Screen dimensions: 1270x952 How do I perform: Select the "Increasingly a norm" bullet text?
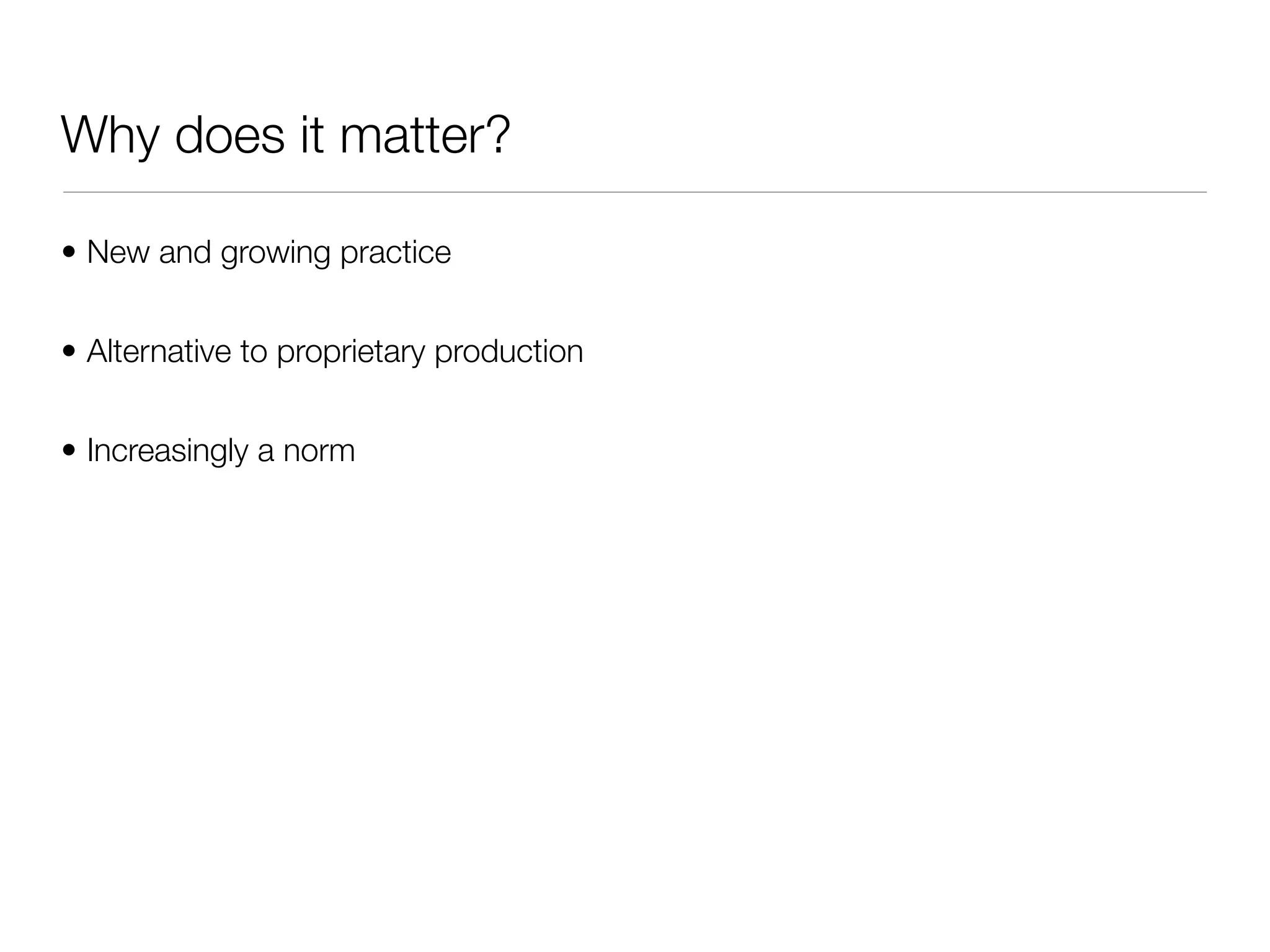pos(221,451)
